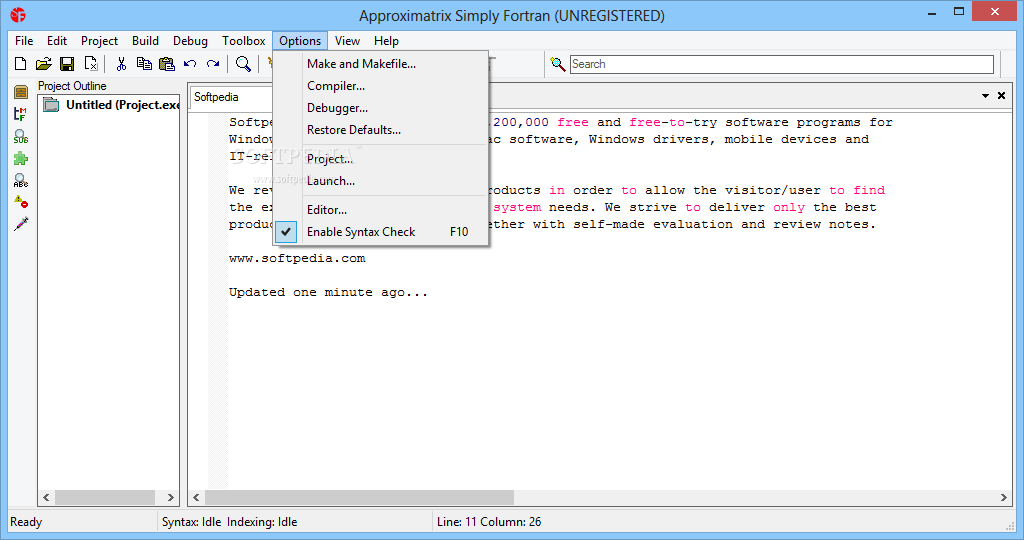Cut the selection with the scissors icon
Viewport: 1024px width, 540px height.
point(121,64)
